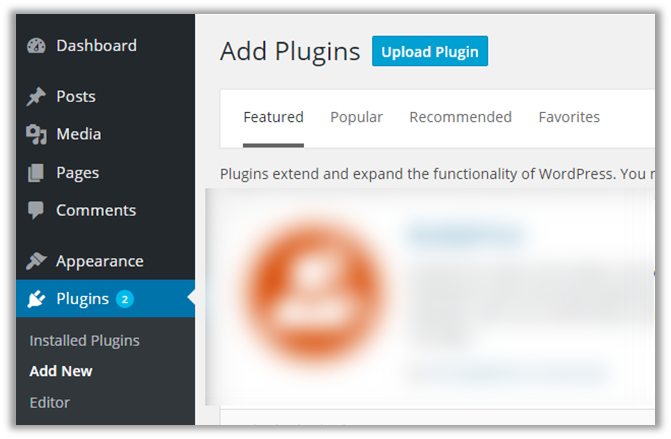
Task: Show the Favorites tab
Action: click(569, 117)
